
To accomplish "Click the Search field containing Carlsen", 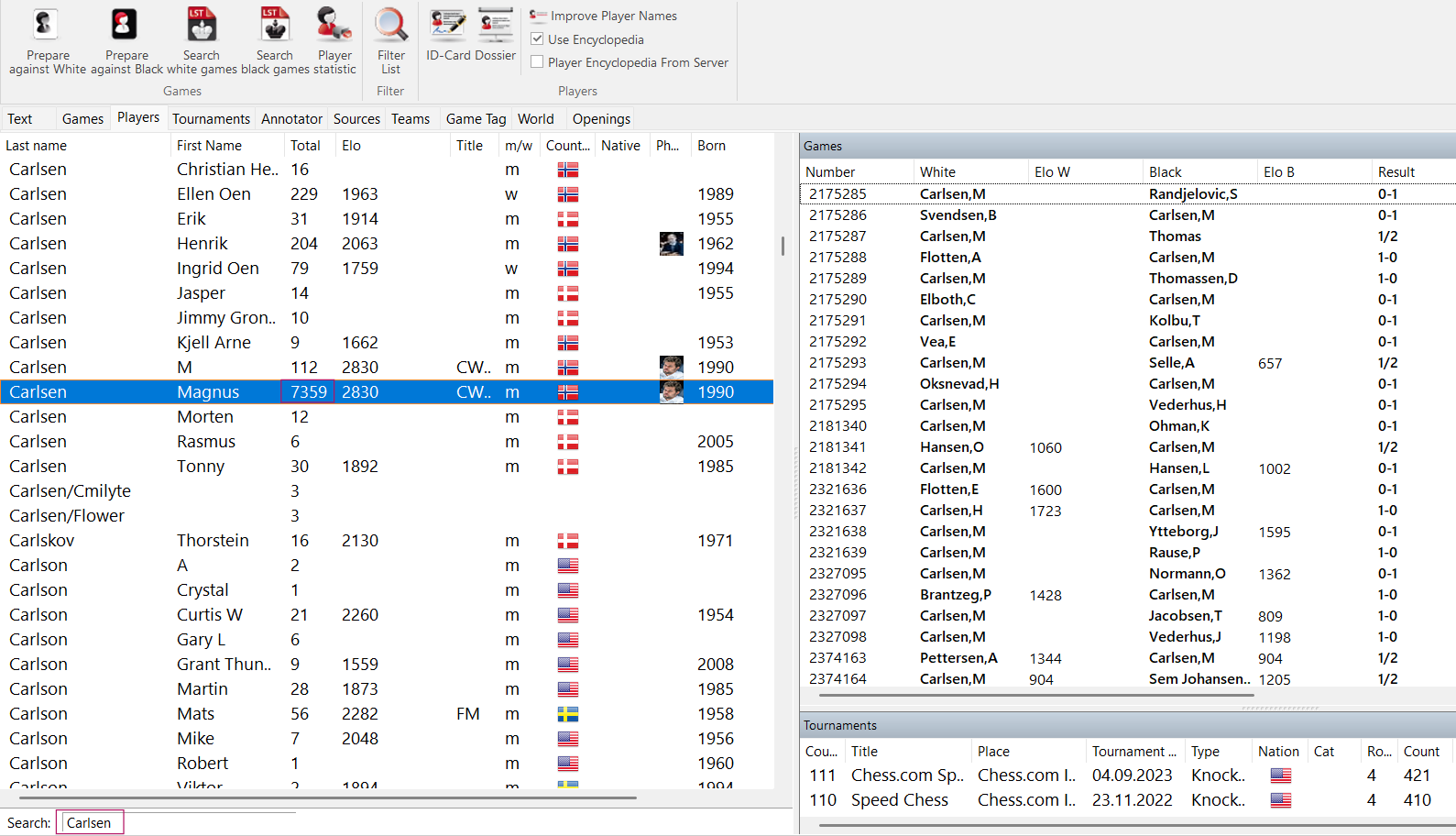I will tap(90, 823).
